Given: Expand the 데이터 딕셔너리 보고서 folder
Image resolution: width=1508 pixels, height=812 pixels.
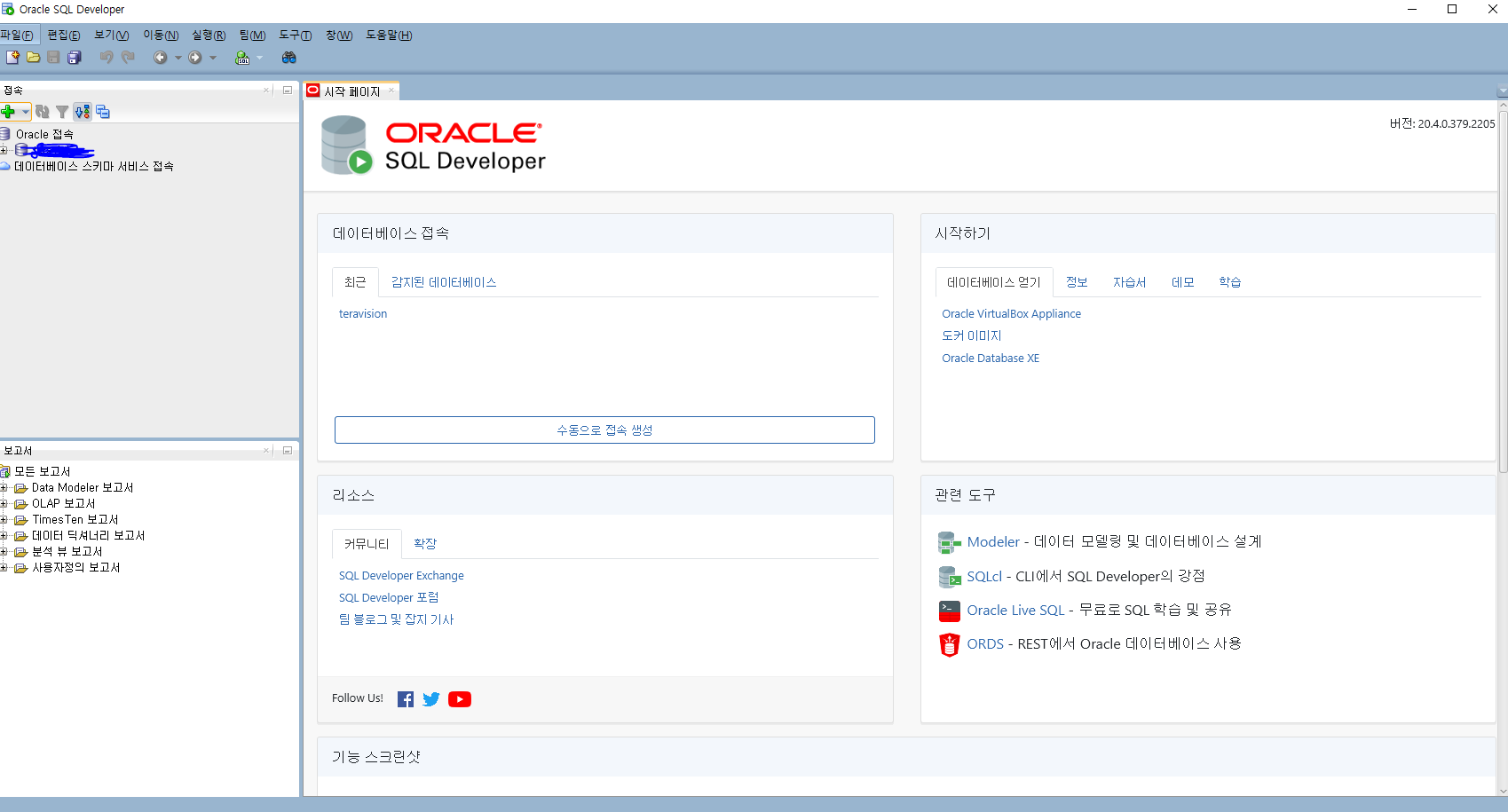Looking at the screenshot, I should coord(4,536).
